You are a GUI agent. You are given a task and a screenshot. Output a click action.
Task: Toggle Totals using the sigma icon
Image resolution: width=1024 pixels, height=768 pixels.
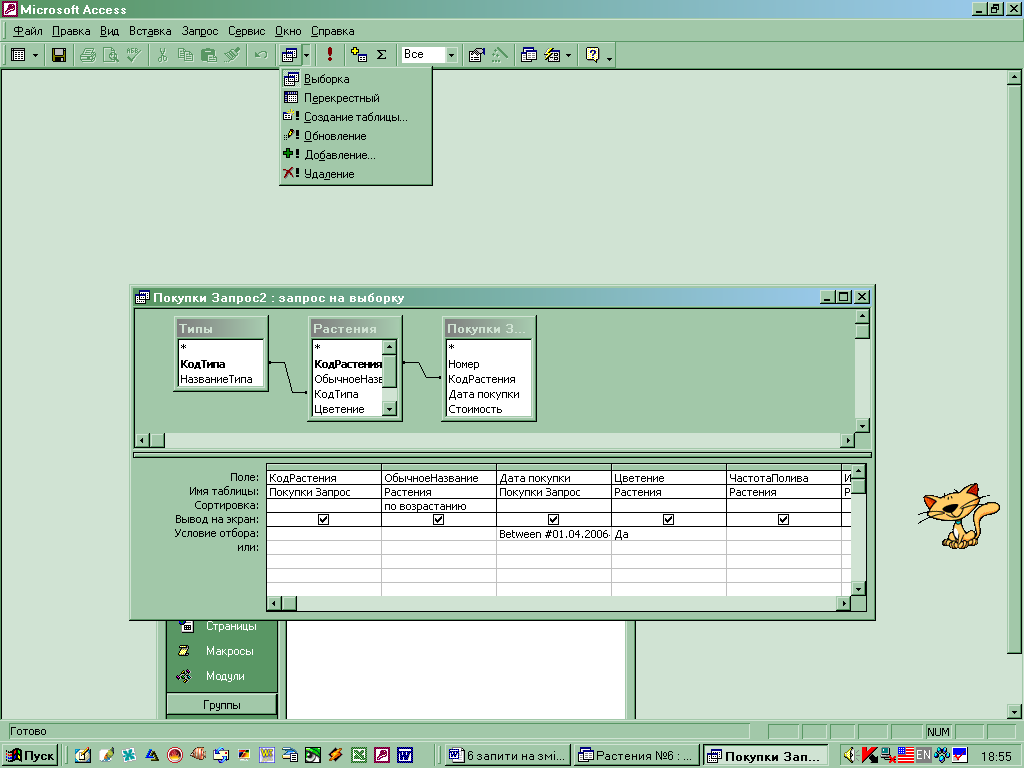coord(381,55)
